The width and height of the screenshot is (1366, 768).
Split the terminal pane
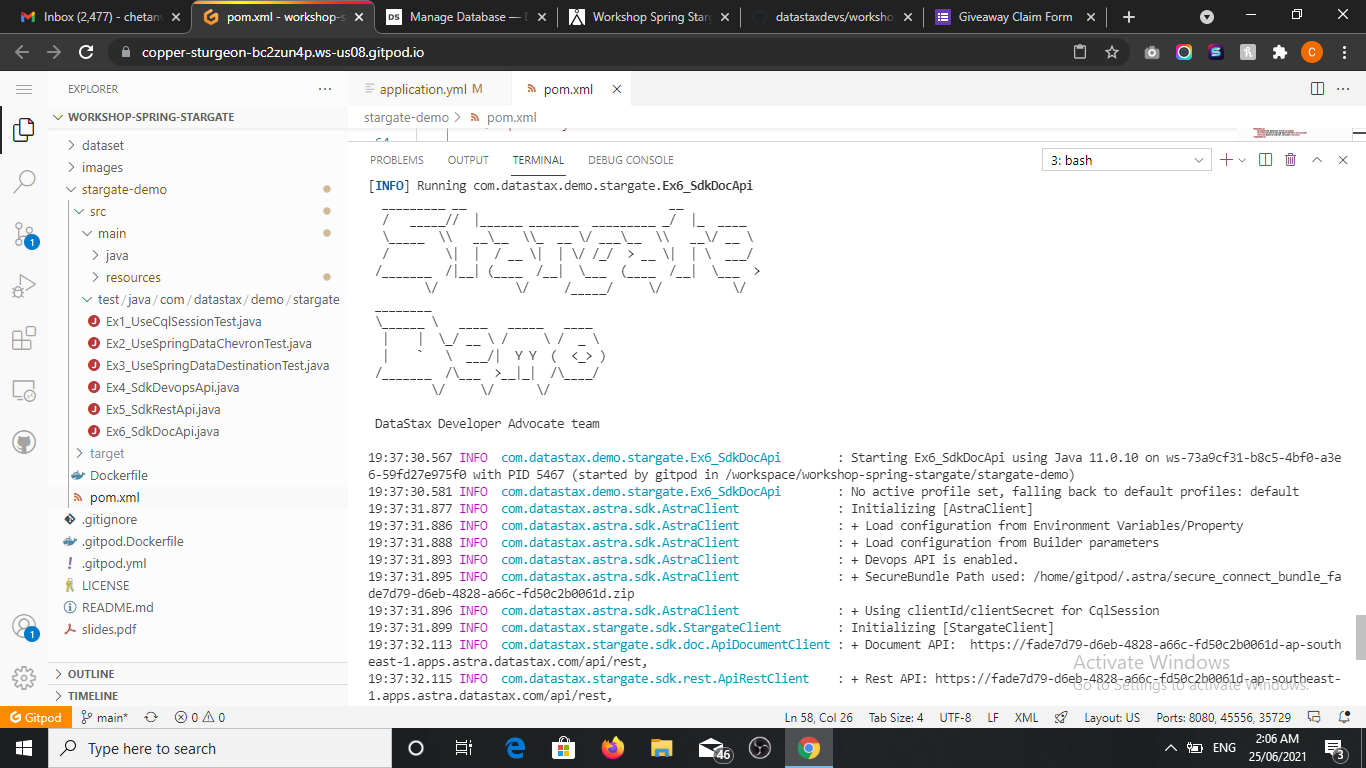pos(1265,159)
